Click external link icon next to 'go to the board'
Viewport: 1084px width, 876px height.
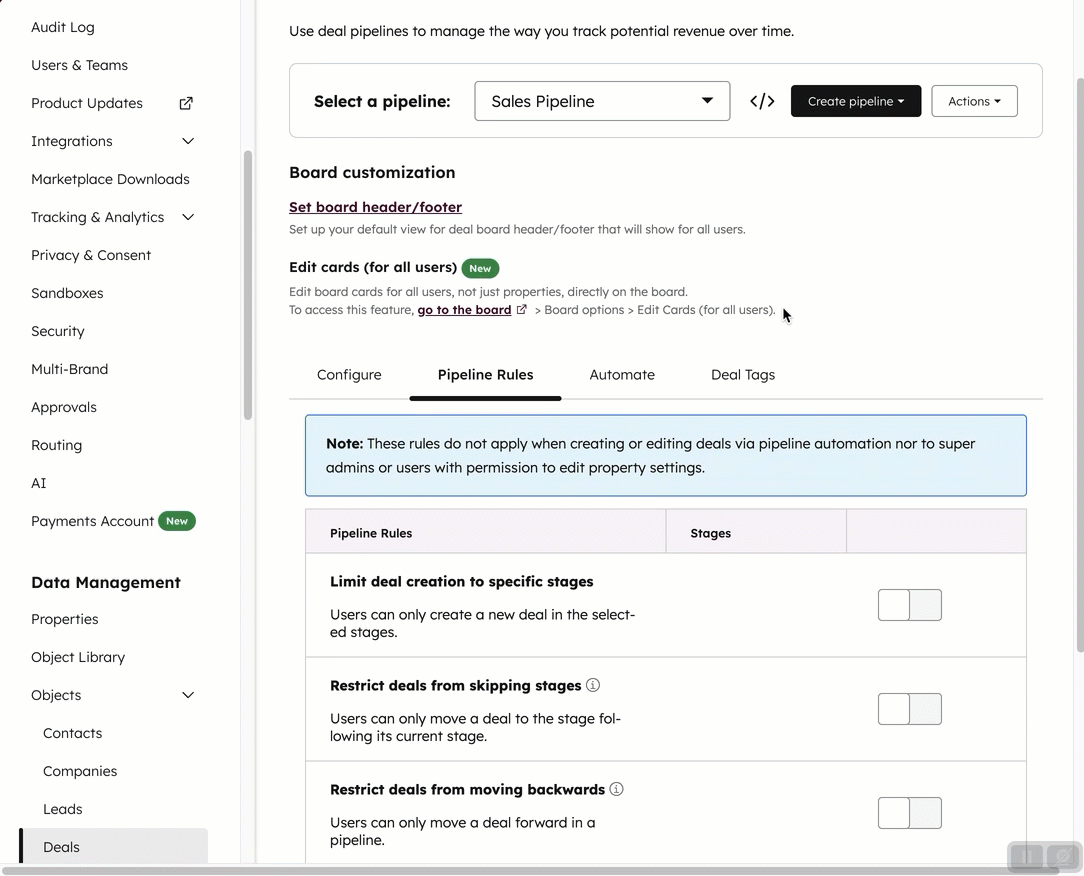point(522,310)
